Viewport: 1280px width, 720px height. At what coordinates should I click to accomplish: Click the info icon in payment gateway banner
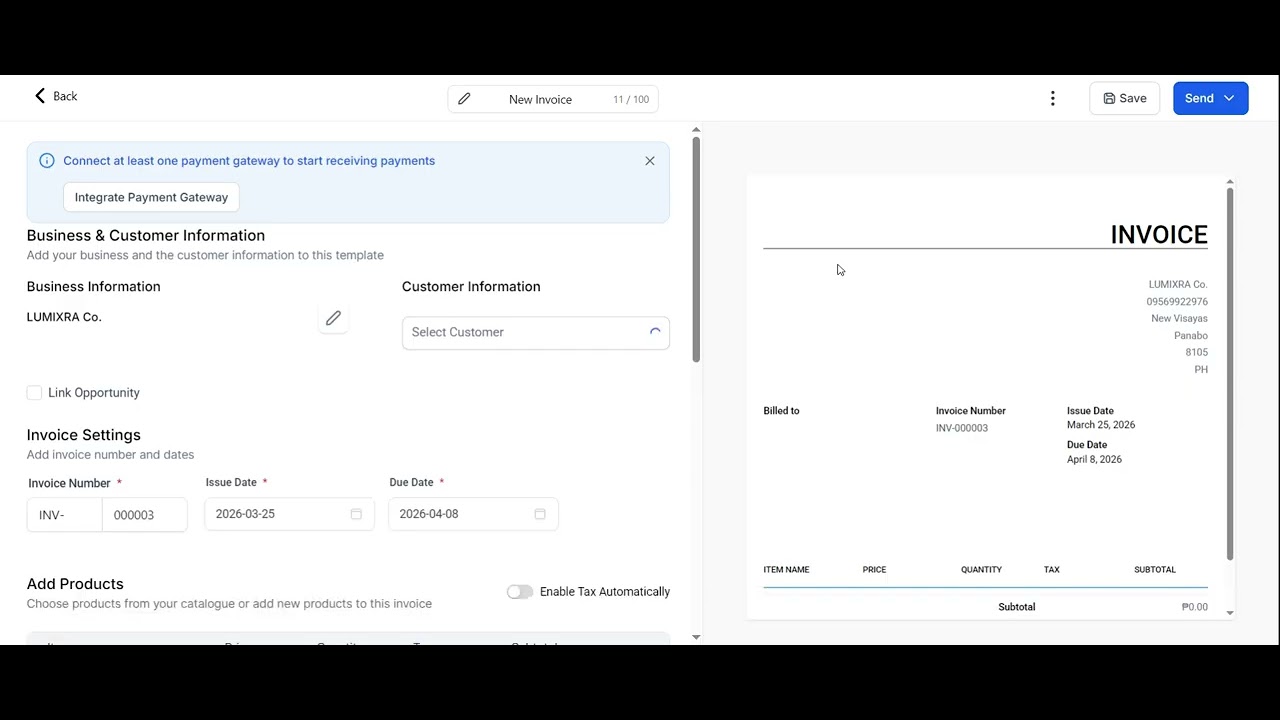pyautogui.click(x=47, y=160)
